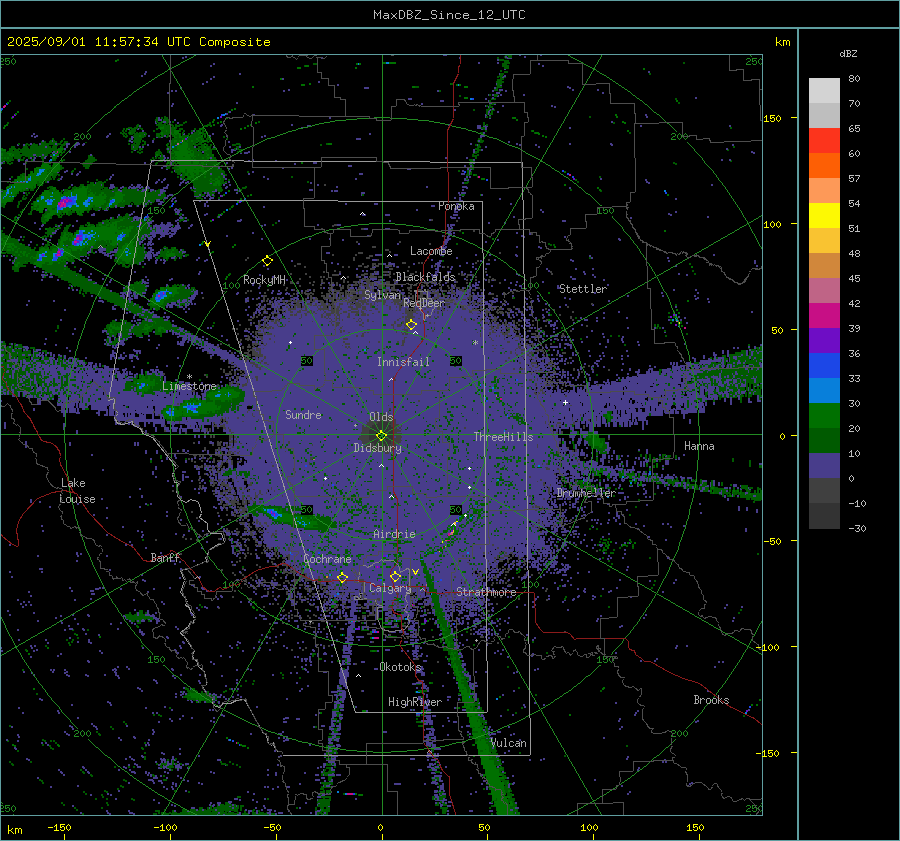Click the Vulcan city label

(509, 743)
